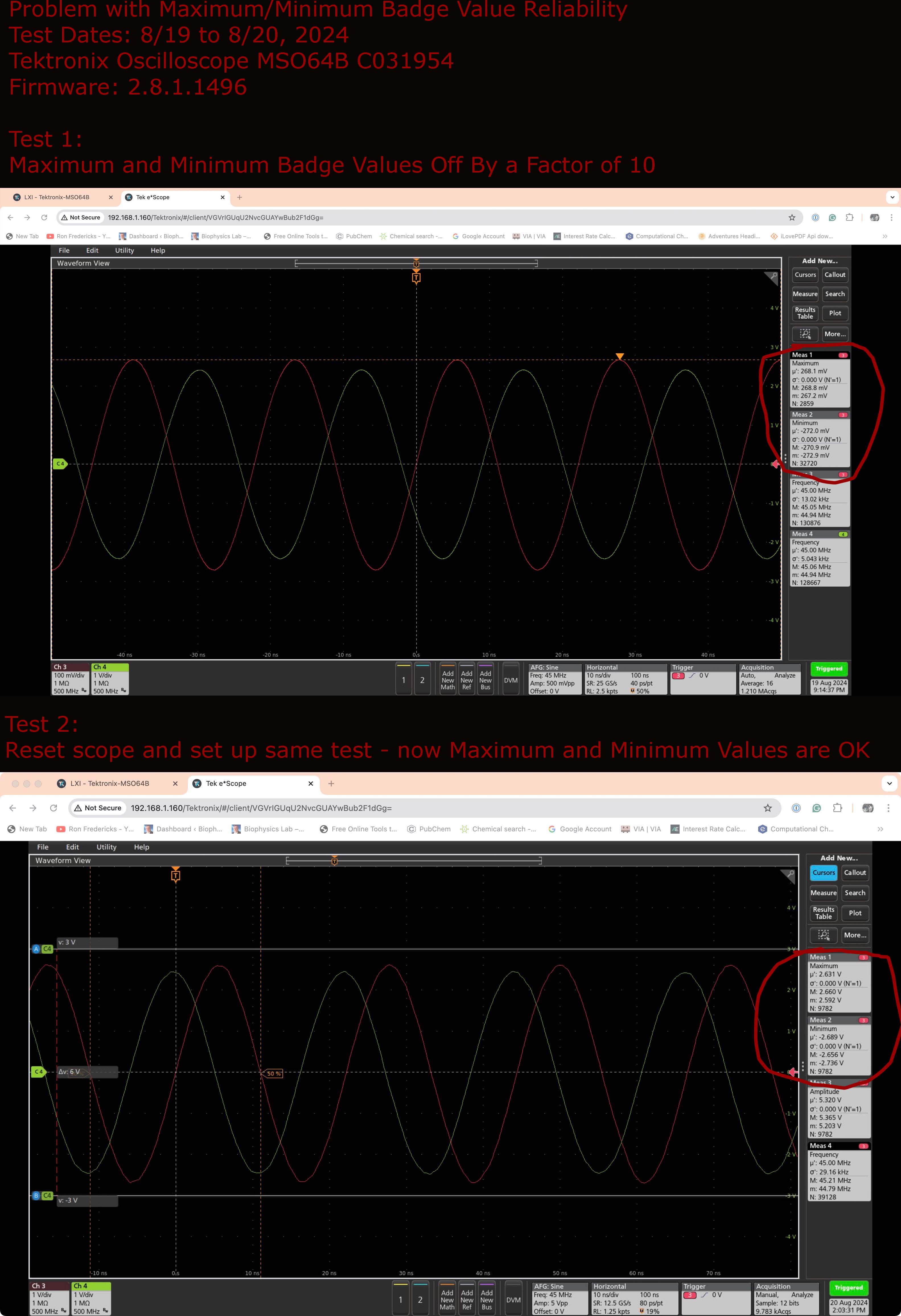
Task: Click Add New Math button in Test 2 scope
Action: pos(447,1299)
